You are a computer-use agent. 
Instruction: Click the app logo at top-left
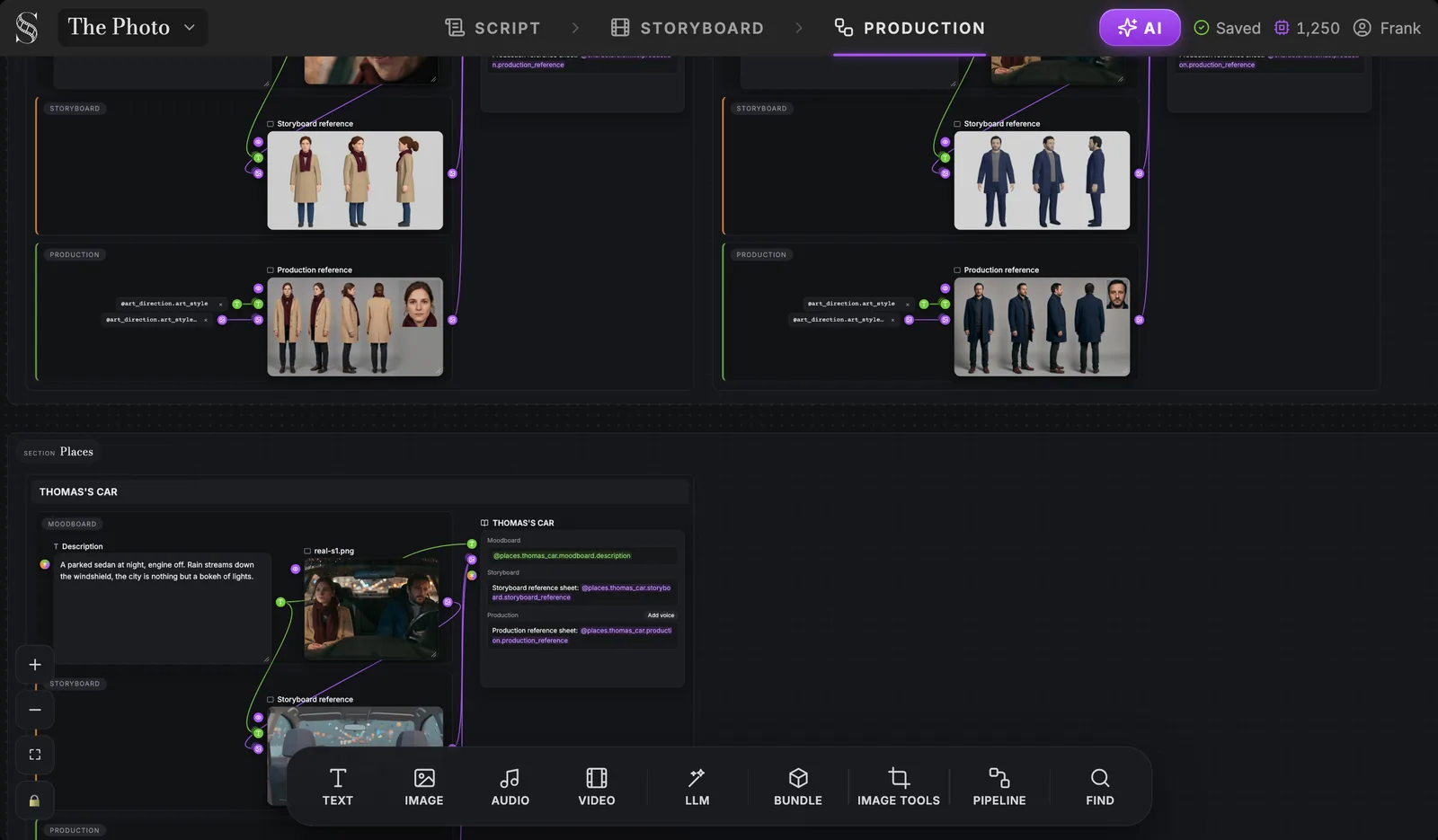27,28
